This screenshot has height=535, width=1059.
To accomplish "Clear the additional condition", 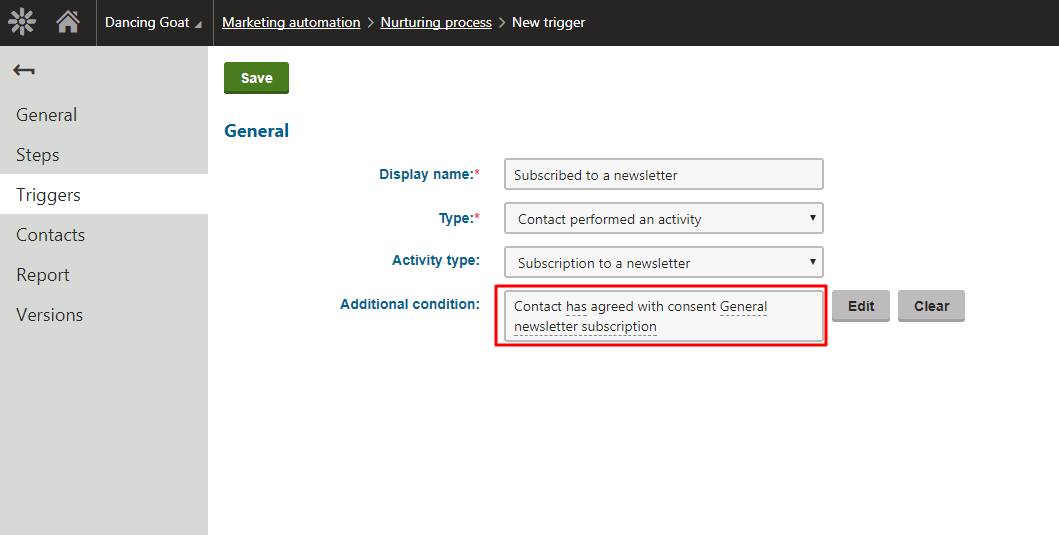I will (931, 306).
